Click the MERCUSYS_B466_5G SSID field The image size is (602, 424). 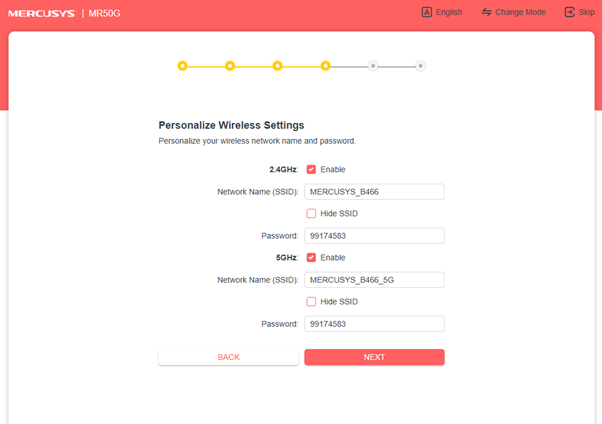[374, 280]
